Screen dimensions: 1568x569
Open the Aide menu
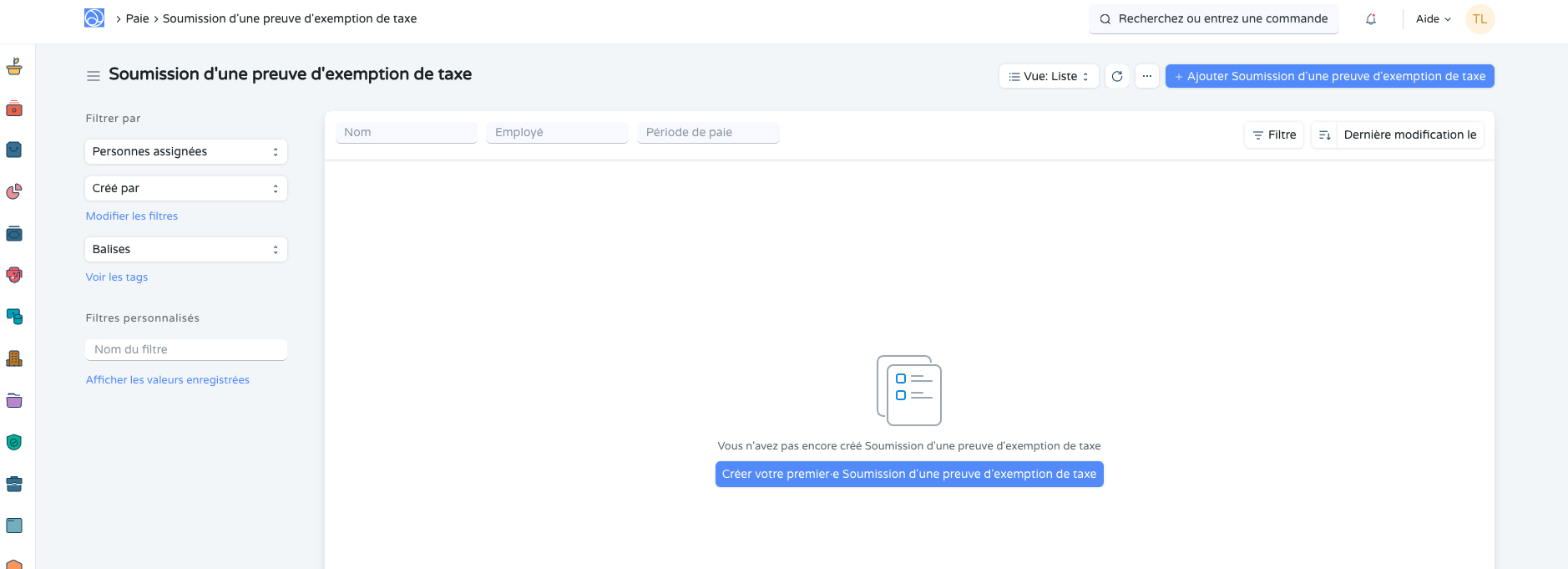[x=1433, y=19]
